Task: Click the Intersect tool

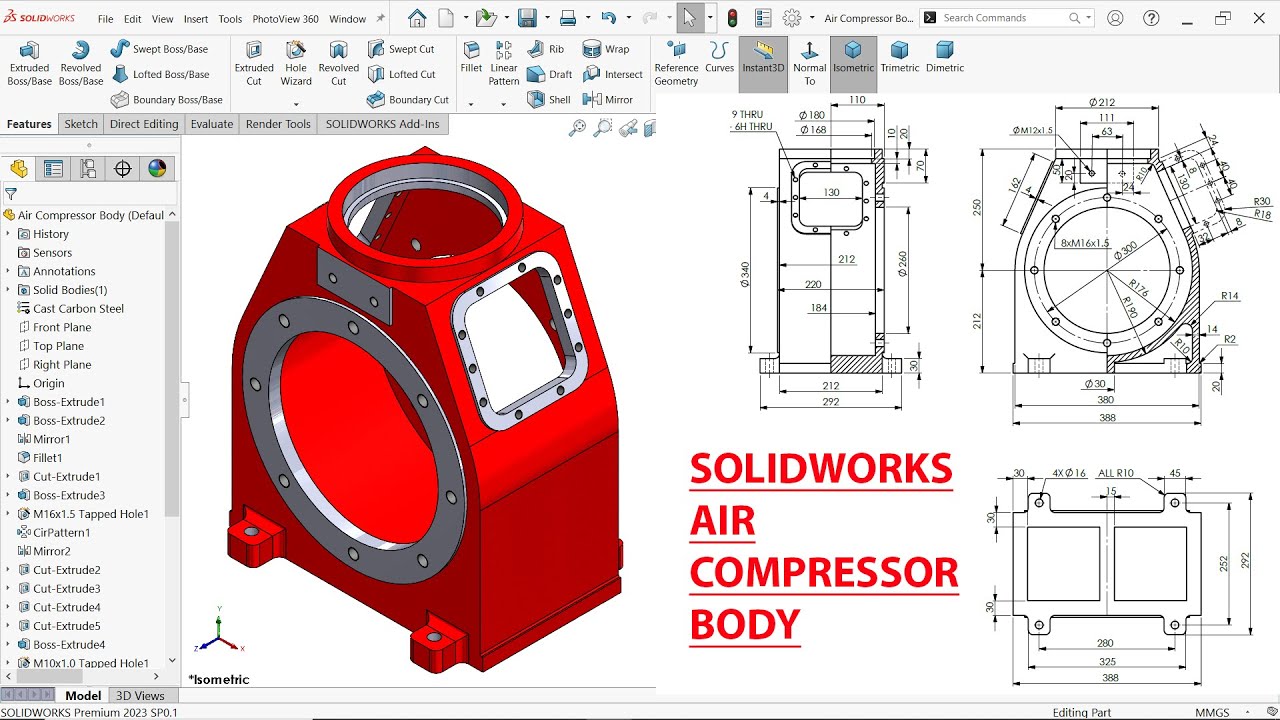Action: click(612, 74)
